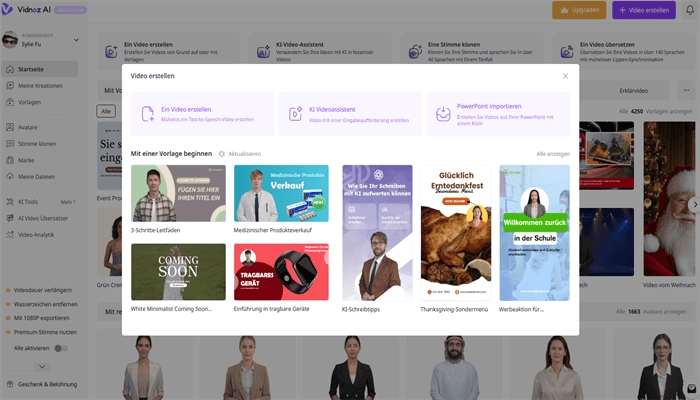Open Geschenk & Belohnung
This screenshot has width=700, height=400.
[46, 382]
